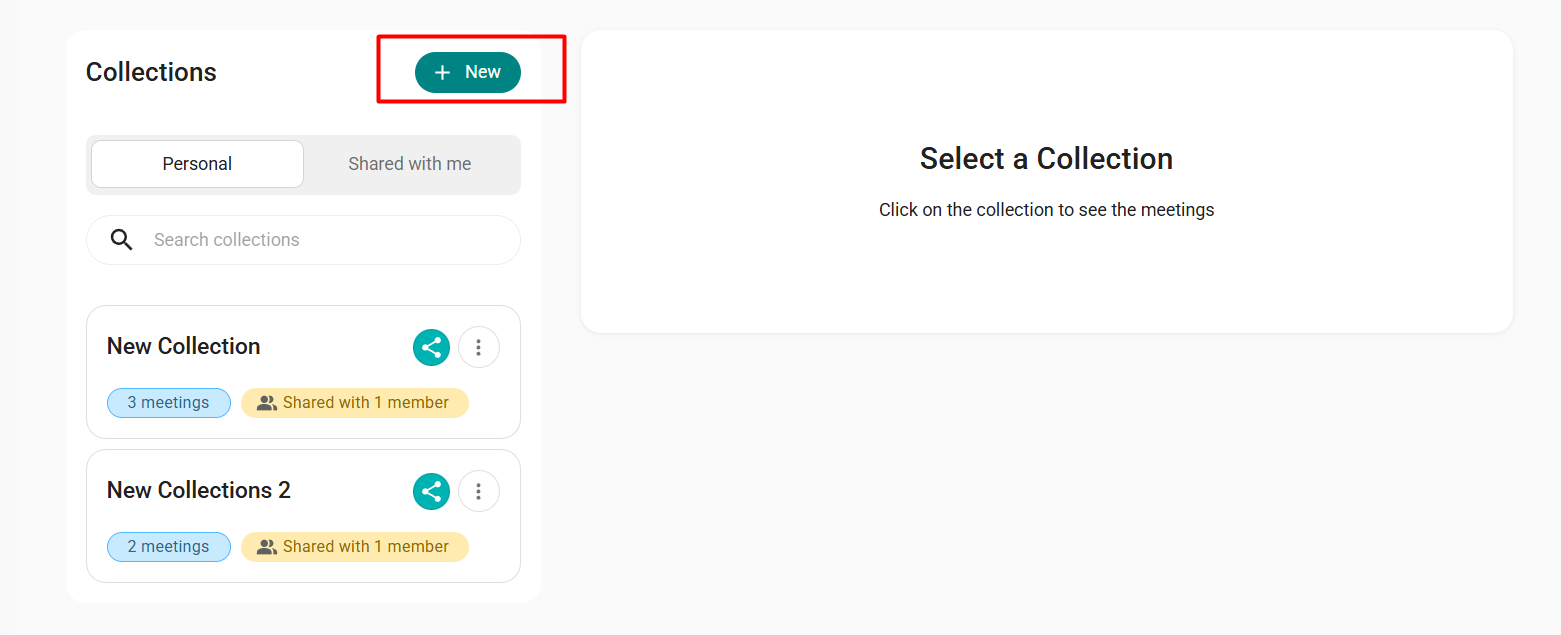Click the magnifier icon in the search box

coord(122,240)
